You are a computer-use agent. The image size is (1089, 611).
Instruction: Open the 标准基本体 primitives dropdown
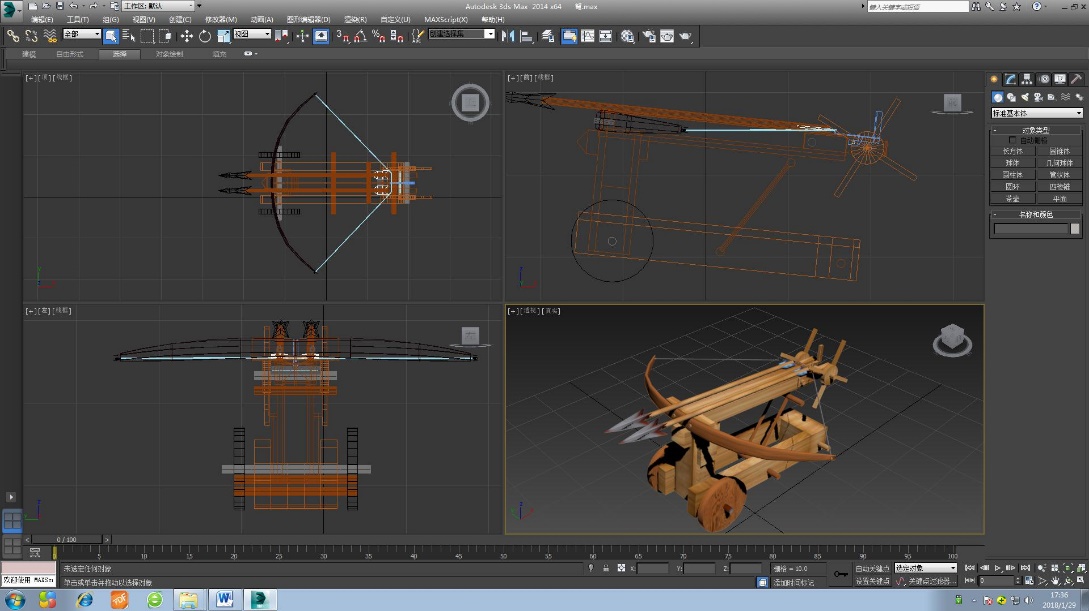1037,113
